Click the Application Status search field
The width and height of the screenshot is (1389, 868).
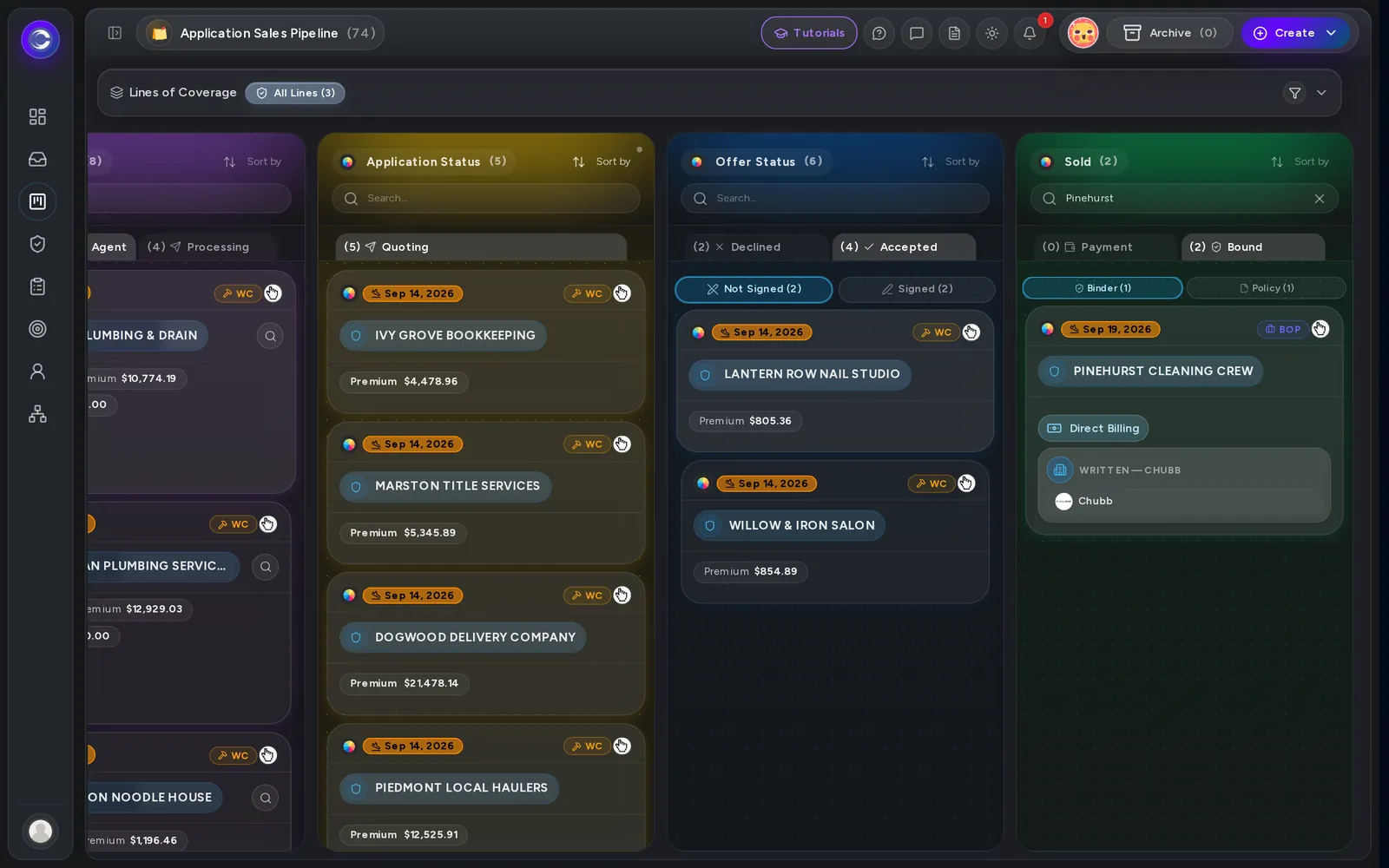[486, 199]
